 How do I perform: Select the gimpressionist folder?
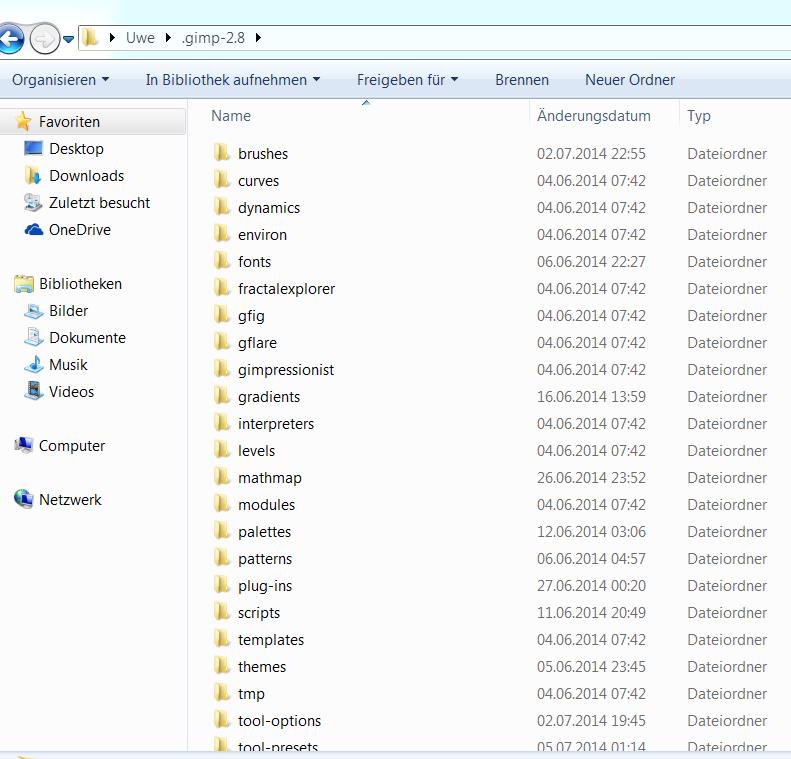[x=286, y=370]
